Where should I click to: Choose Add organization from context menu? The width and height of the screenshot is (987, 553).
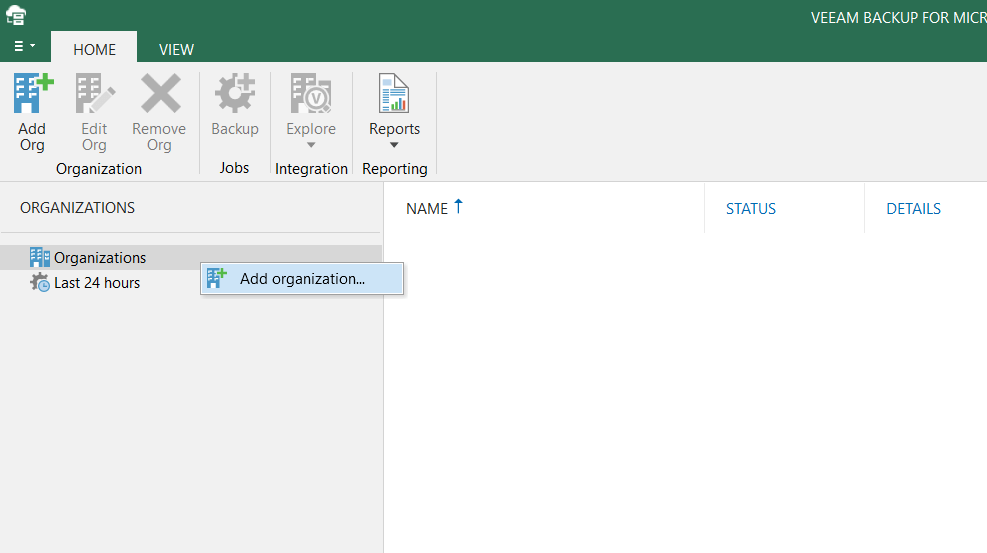click(x=302, y=279)
